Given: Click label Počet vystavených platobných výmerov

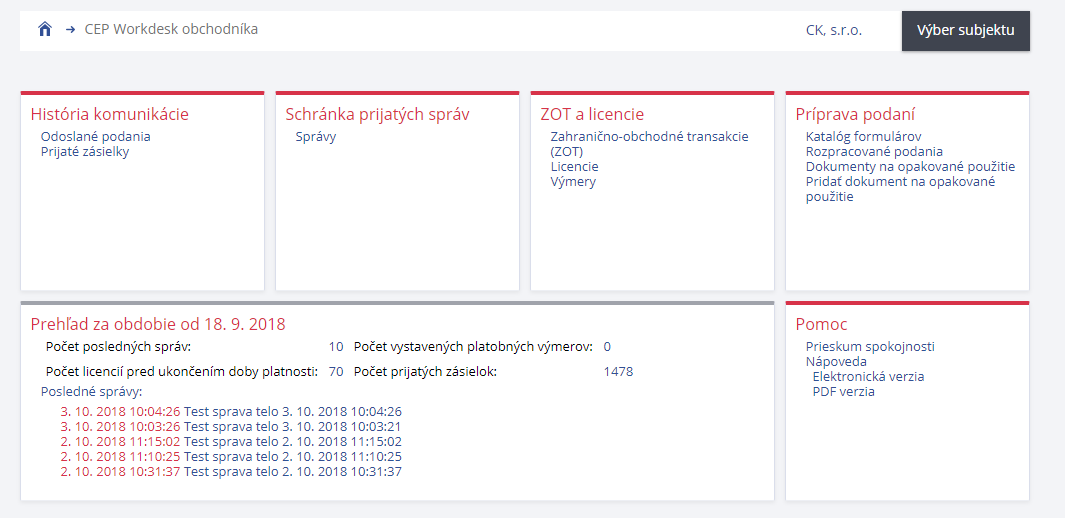Looking at the screenshot, I should [473, 346].
